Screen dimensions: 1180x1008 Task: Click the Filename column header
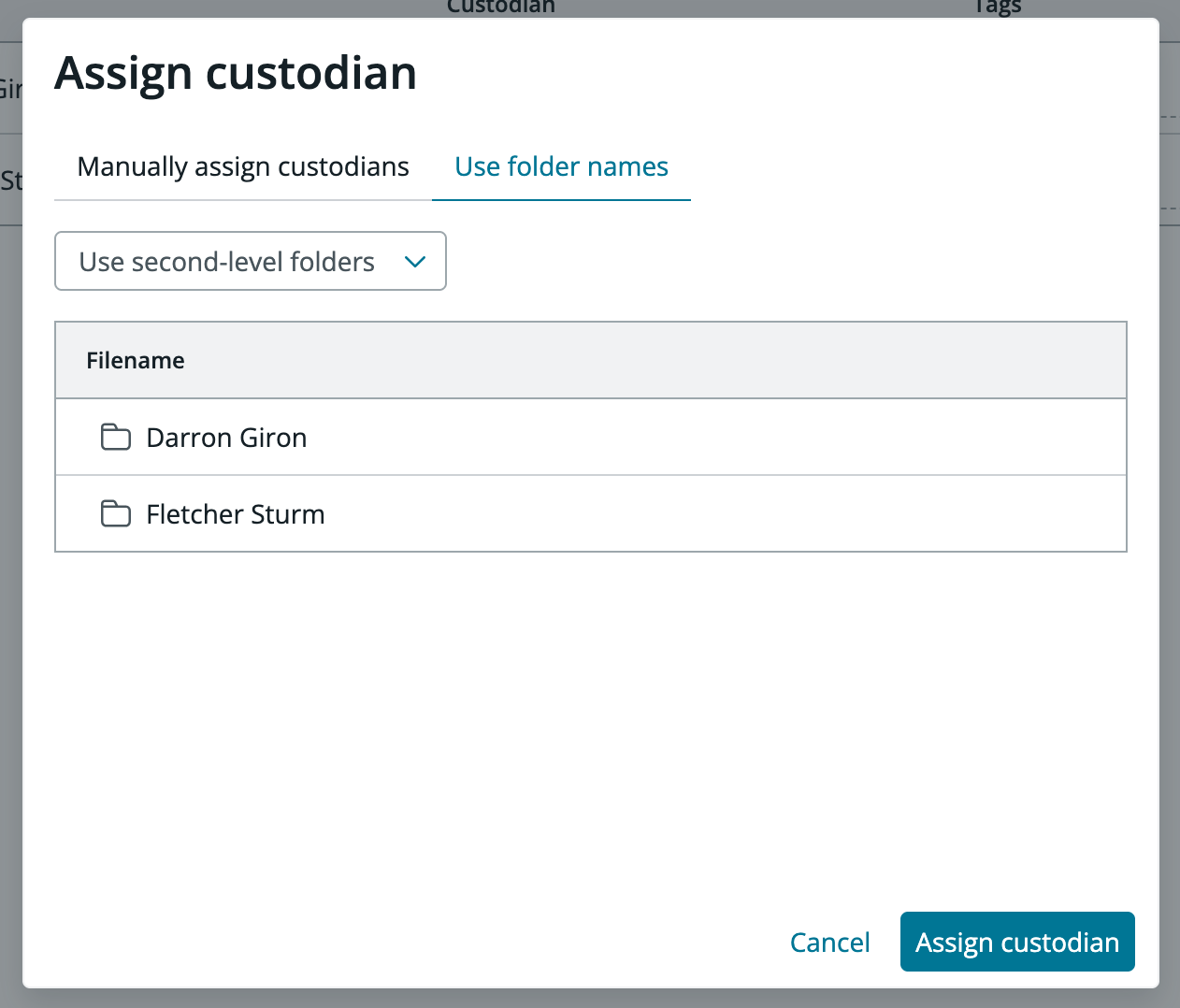click(x=136, y=361)
